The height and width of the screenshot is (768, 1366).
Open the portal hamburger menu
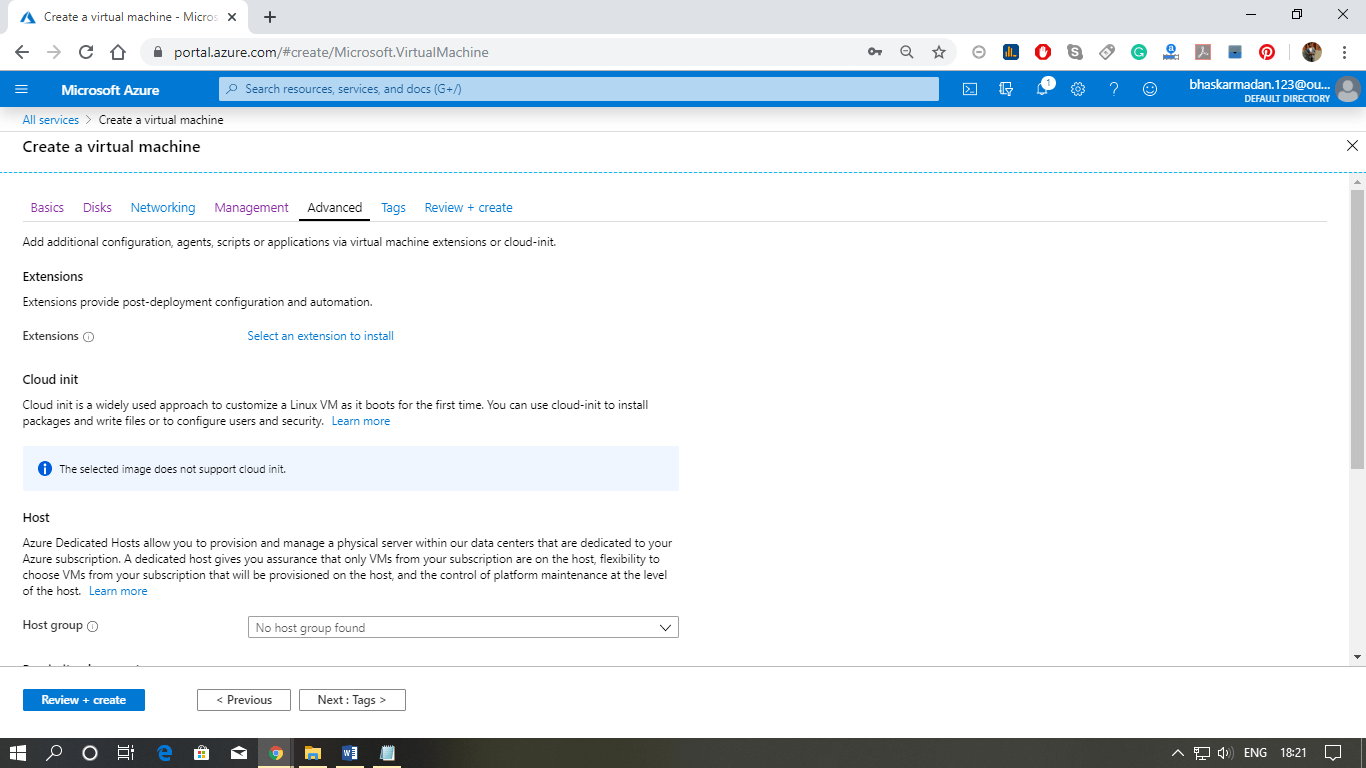[x=21, y=88]
